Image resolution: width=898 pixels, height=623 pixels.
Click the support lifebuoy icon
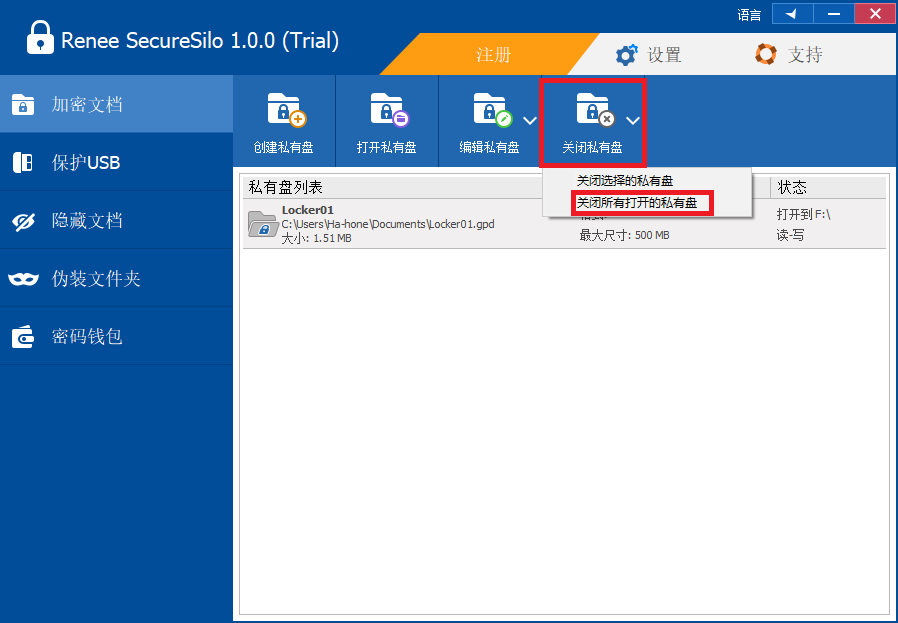[766, 54]
